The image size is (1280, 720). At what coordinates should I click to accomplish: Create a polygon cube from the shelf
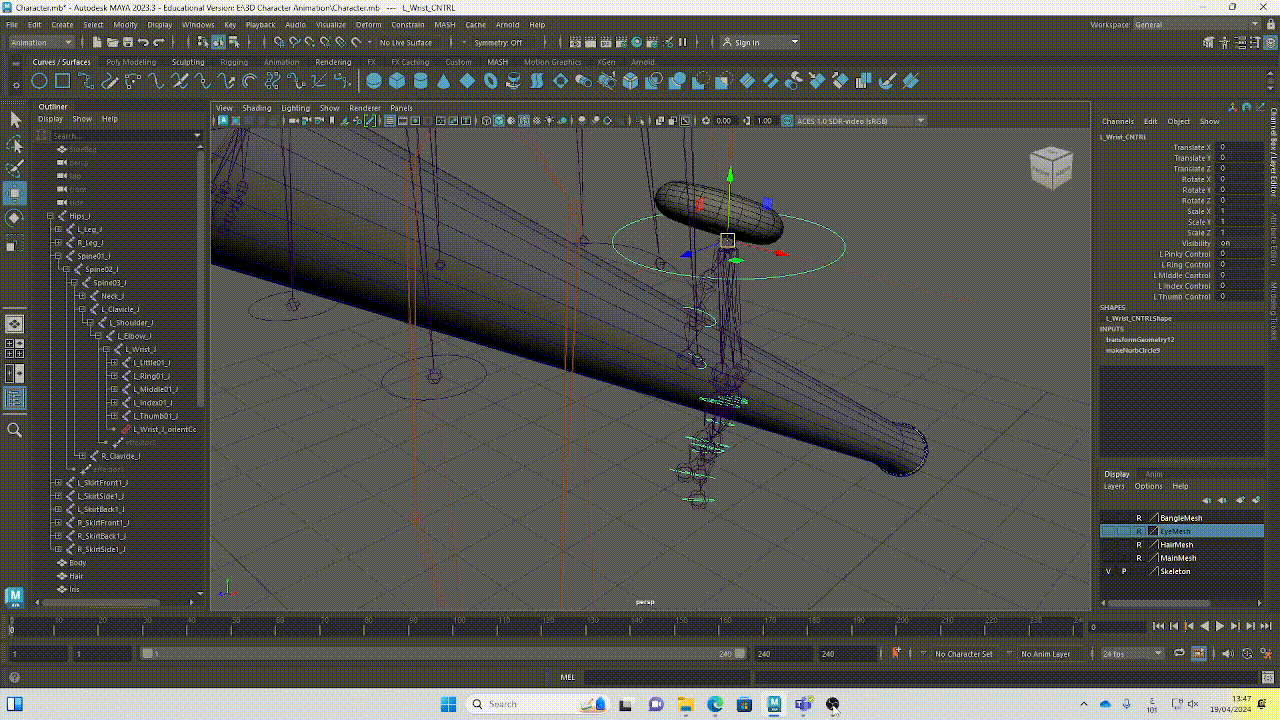click(x=397, y=81)
